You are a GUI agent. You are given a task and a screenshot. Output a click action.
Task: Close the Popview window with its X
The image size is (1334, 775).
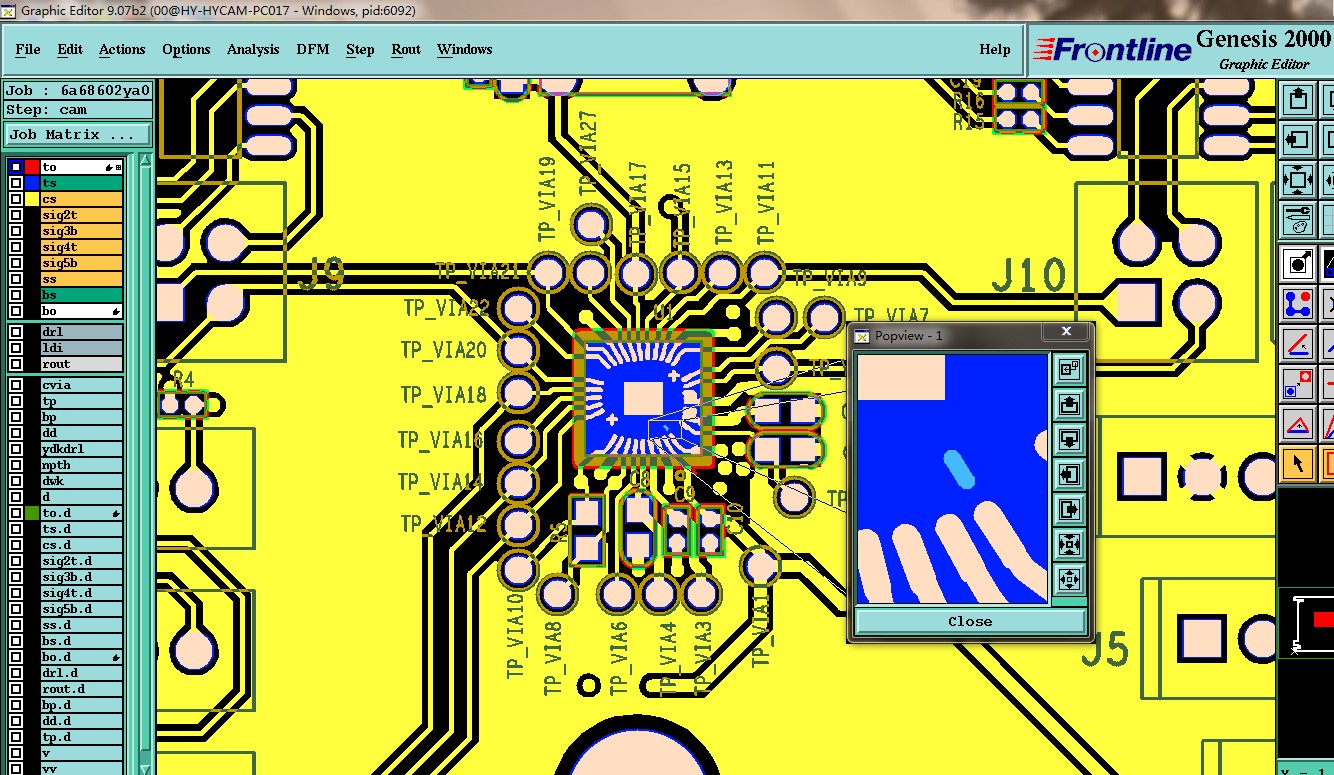(x=1066, y=331)
